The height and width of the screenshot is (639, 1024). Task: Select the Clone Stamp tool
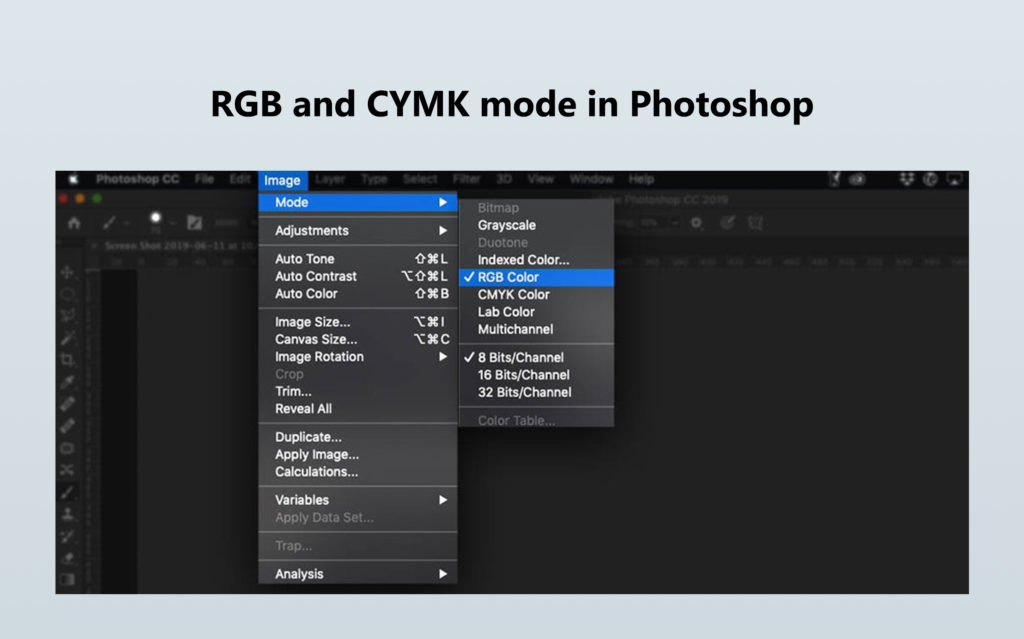click(67, 514)
